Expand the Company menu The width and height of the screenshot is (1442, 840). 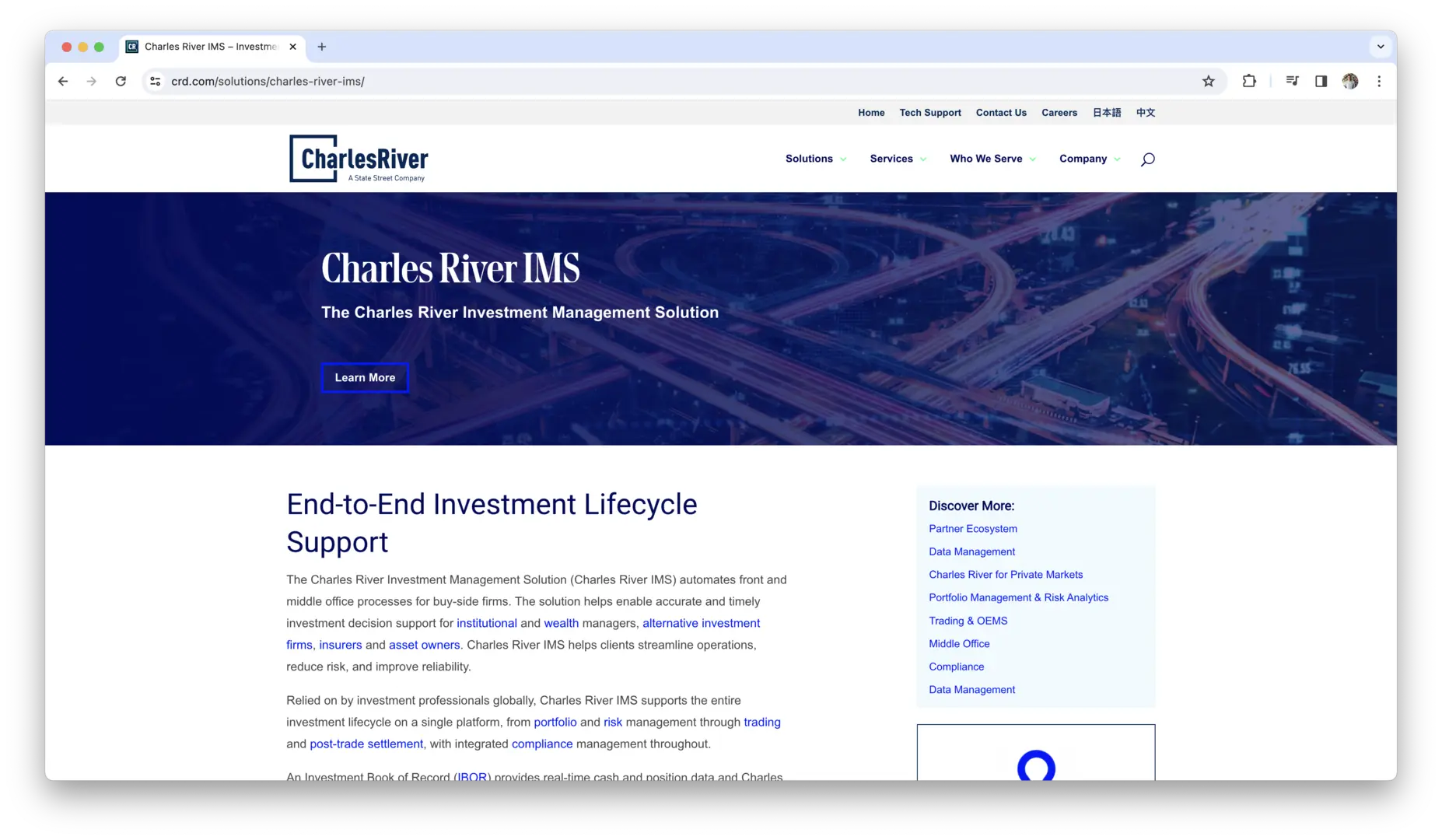tap(1090, 159)
